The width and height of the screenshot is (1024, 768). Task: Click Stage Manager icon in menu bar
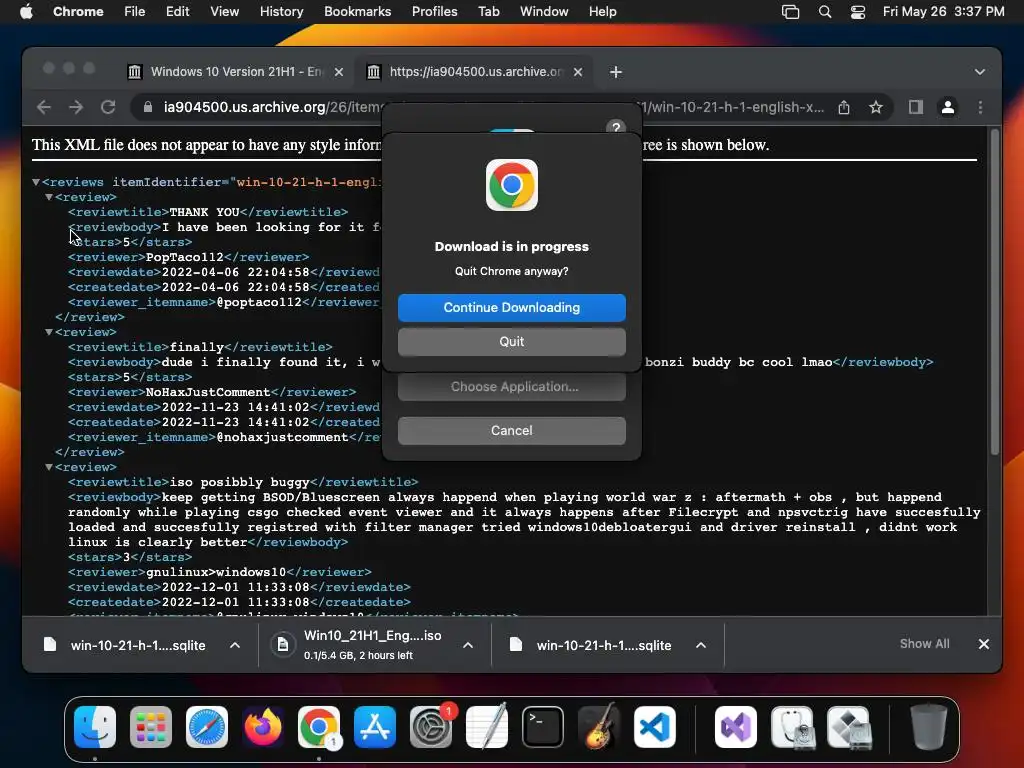pyautogui.click(x=790, y=11)
